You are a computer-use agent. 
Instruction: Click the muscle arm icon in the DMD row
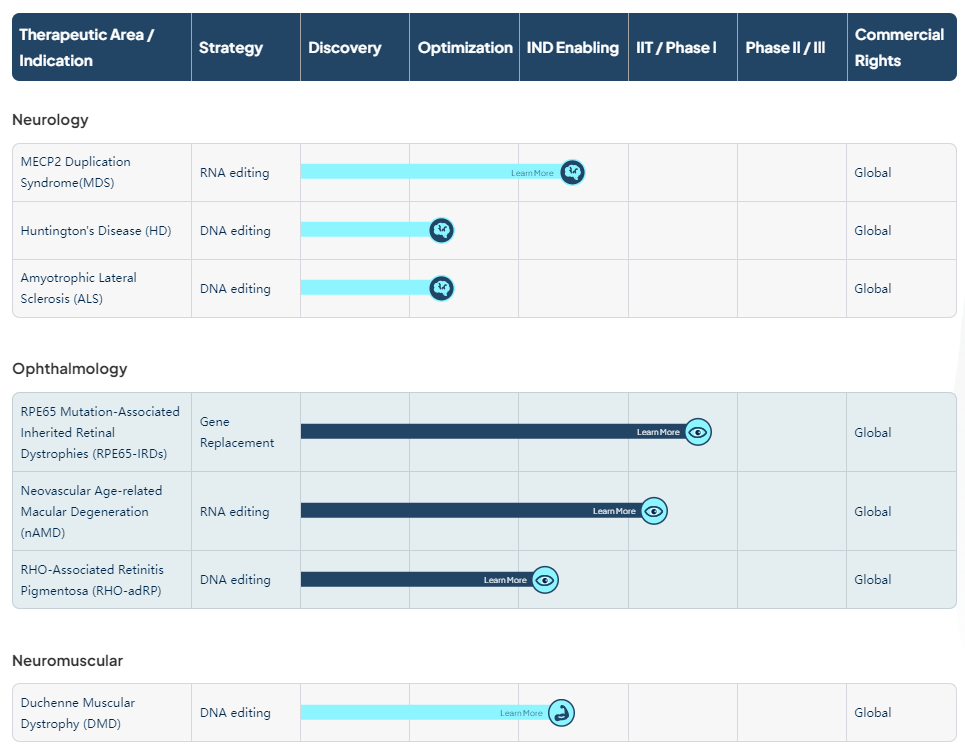click(x=562, y=713)
